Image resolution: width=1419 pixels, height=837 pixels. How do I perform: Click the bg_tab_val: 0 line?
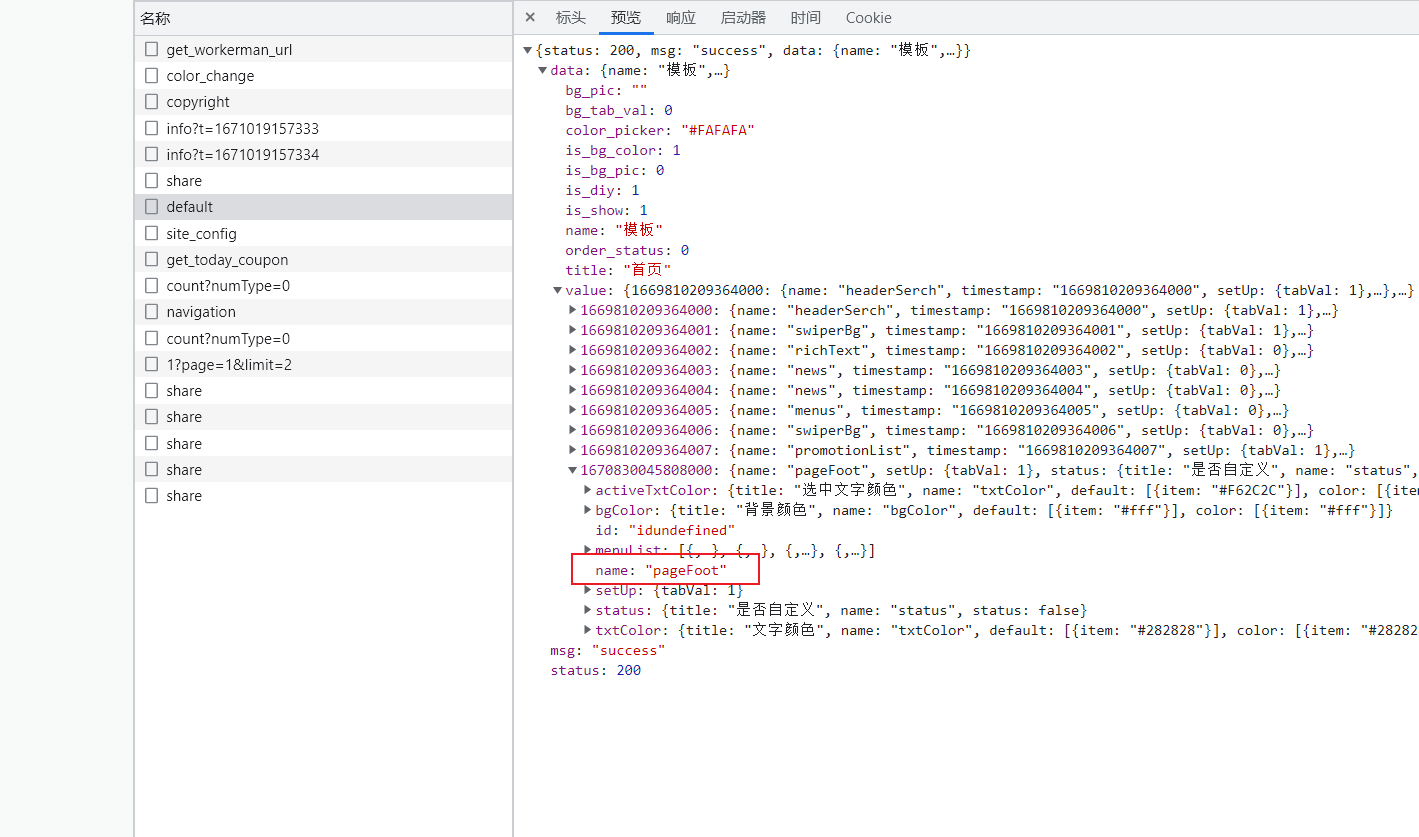(x=619, y=110)
